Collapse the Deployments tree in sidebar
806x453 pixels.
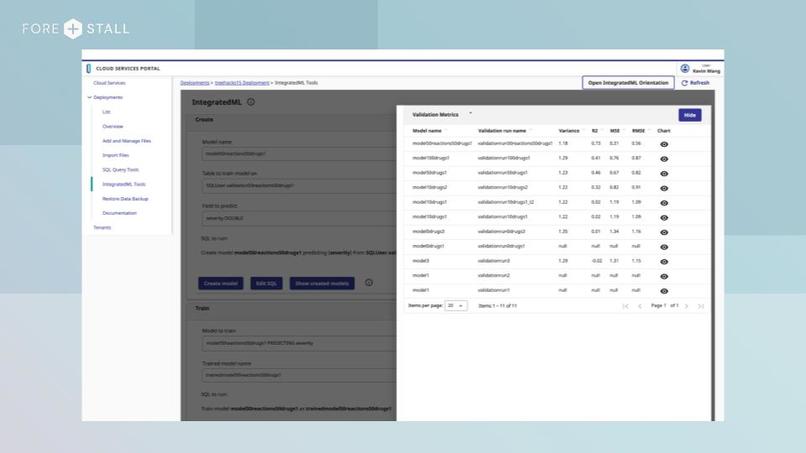click(x=89, y=97)
